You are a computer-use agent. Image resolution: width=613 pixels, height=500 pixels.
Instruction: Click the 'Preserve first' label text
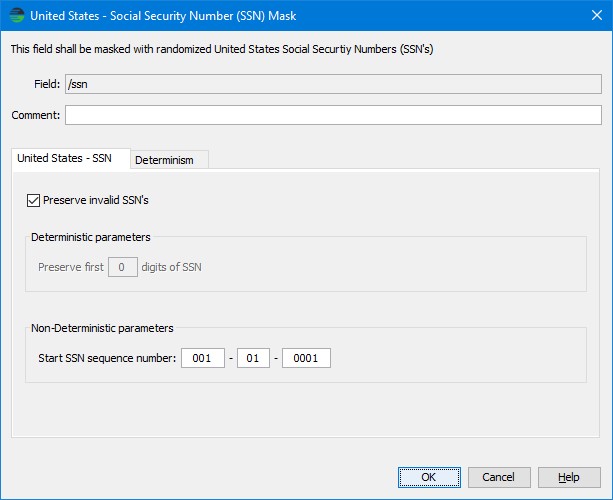tap(71, 267)
